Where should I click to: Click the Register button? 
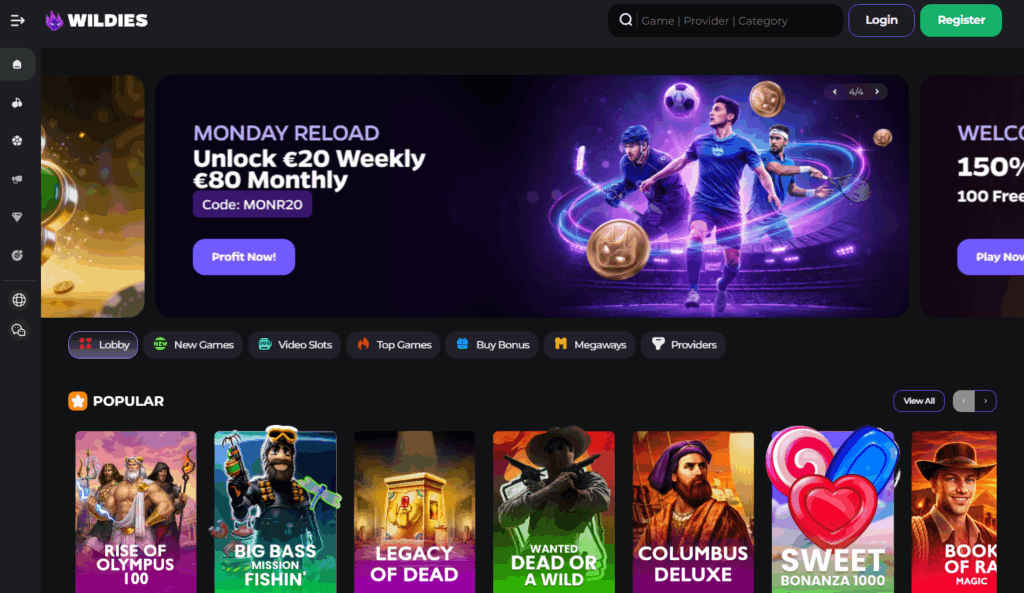pos(961,20)
